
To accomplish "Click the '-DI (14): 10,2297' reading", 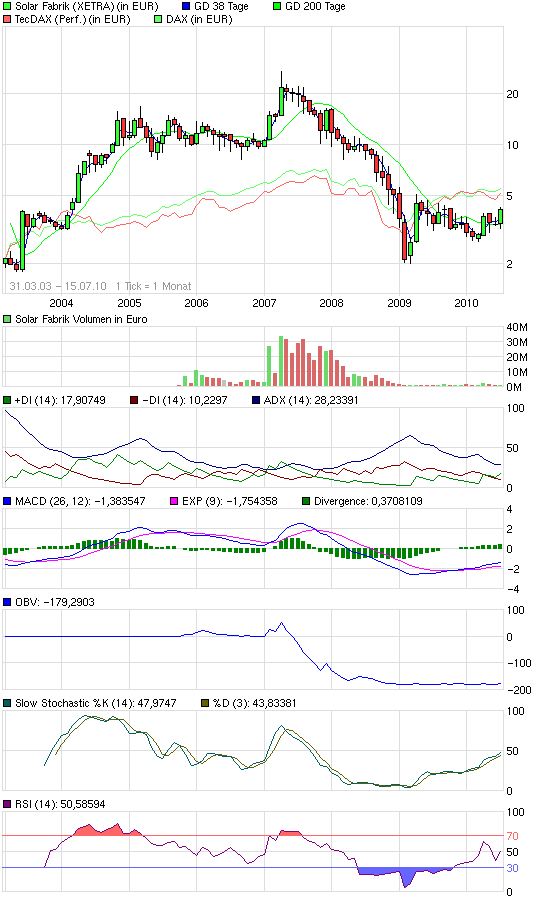I will [x=185, y=400].
